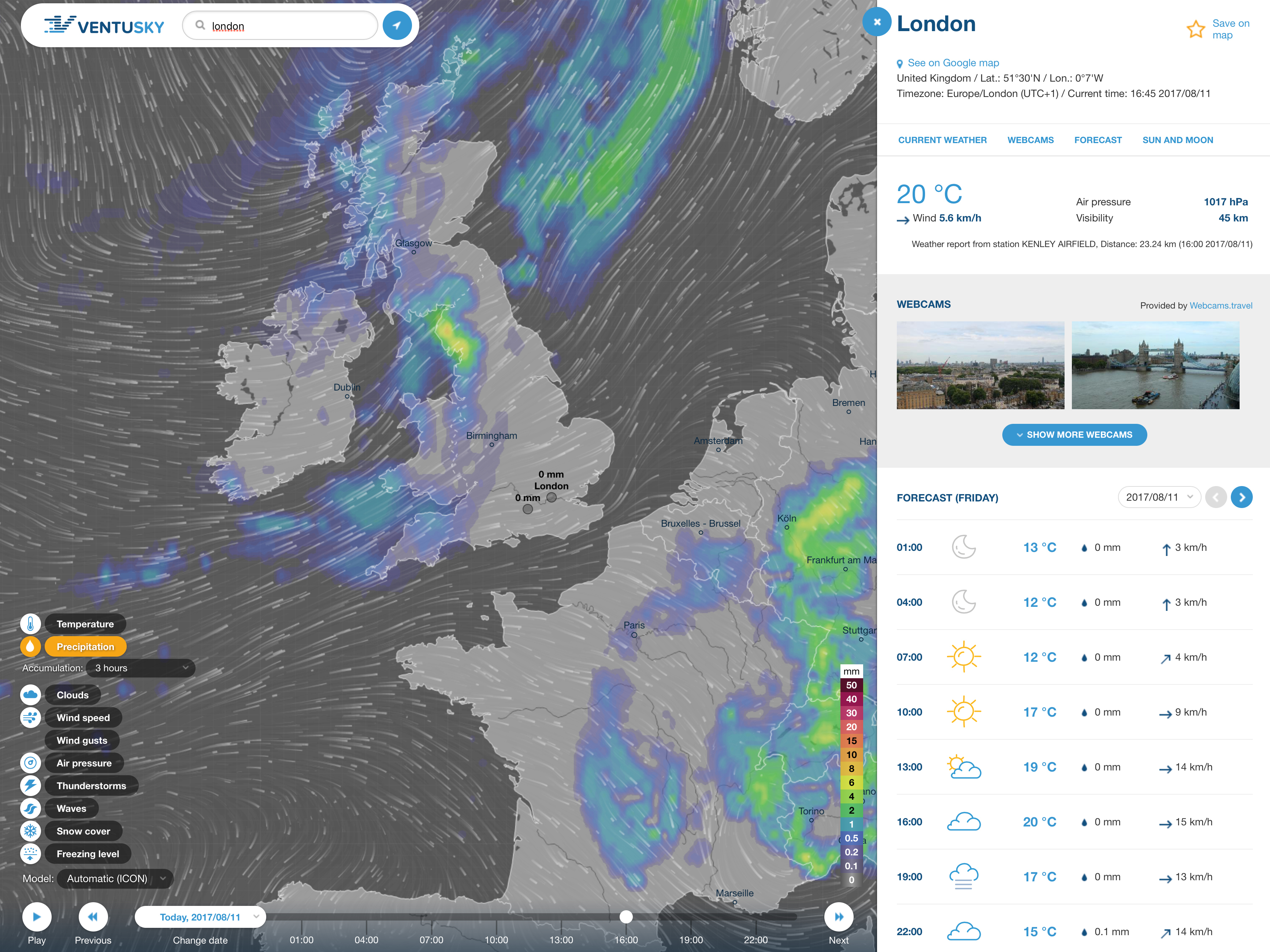Screen dimensions: 1270x952
Task: Expand the 2017/08/11 forecast date dropdown
Action: coord(1159,497)
